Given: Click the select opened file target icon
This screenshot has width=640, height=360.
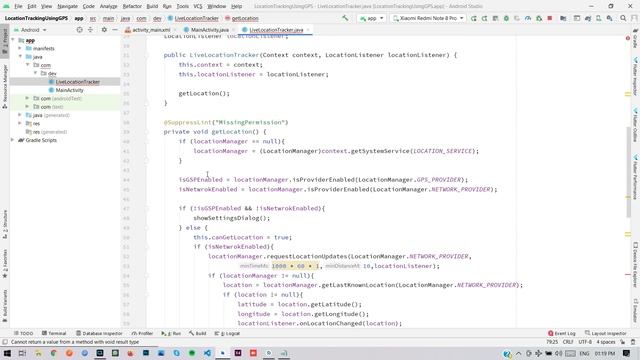Looking at the screenshot, I should tap(80, 30).
